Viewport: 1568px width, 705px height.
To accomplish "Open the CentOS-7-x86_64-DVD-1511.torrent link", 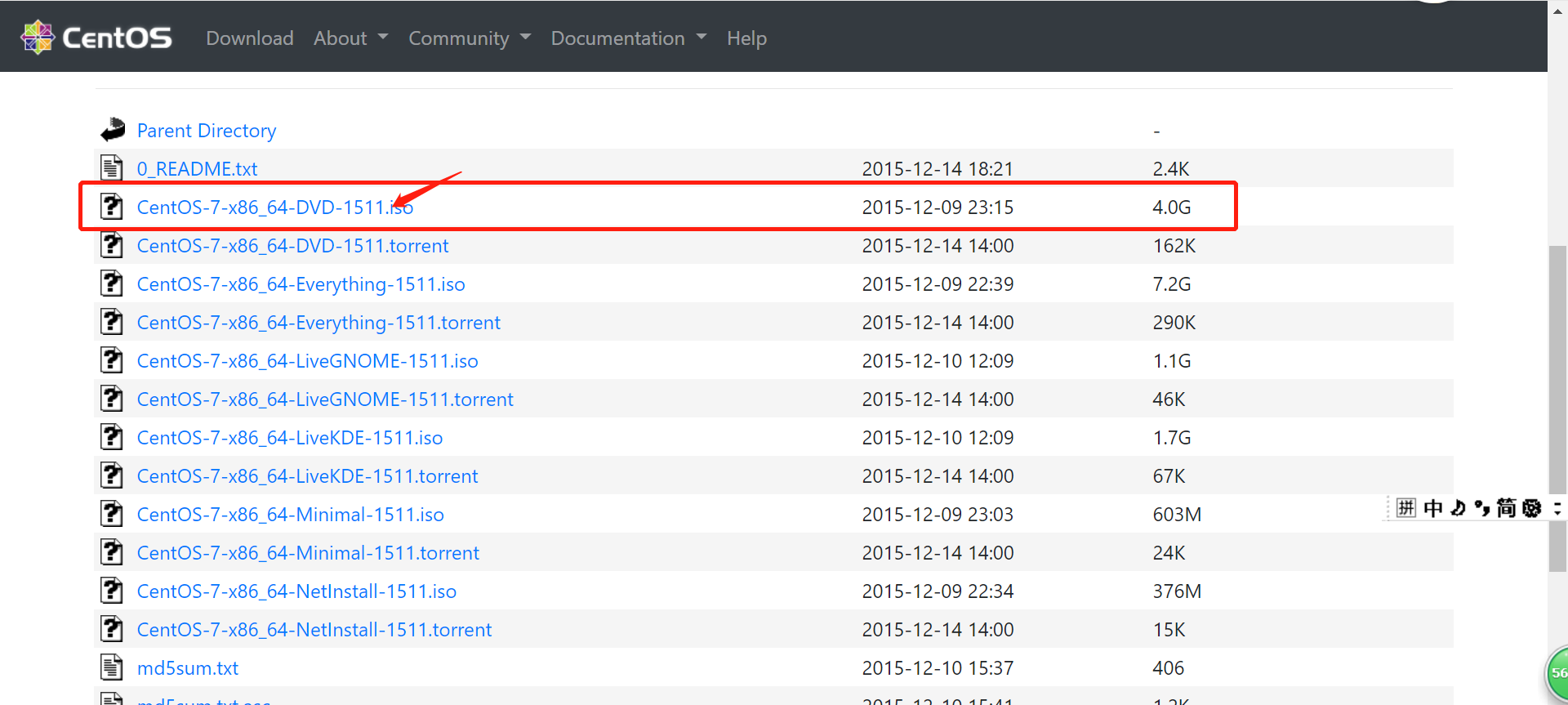I will (x=292, y=246).
